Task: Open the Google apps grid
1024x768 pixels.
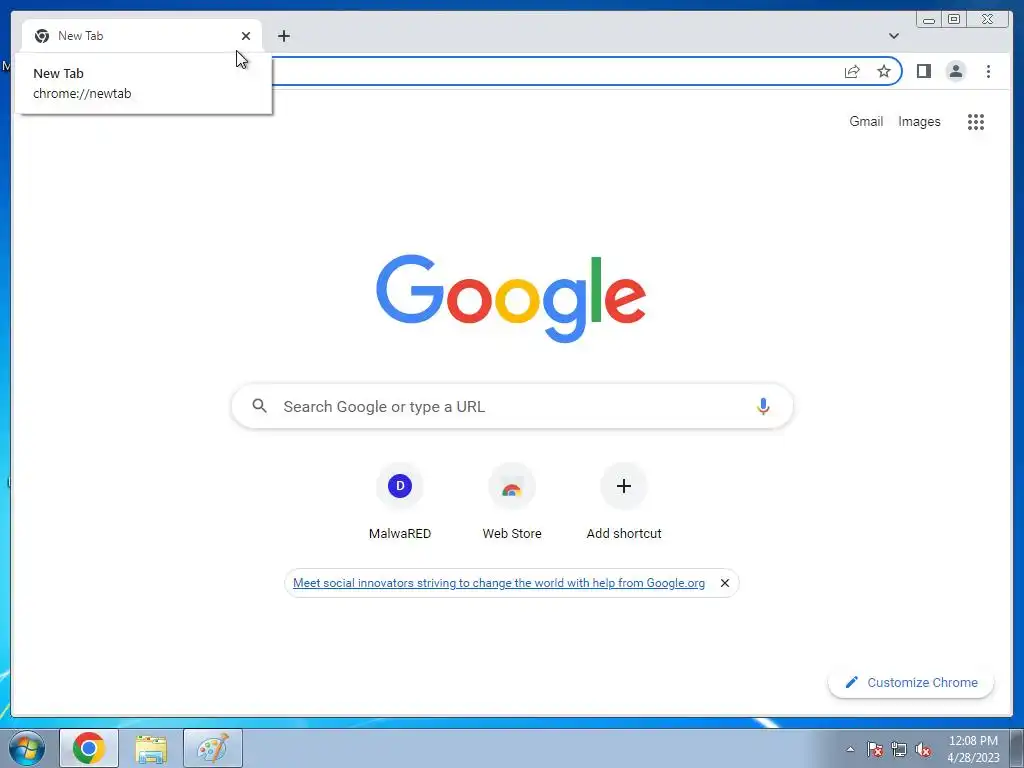Action: click(976, 121)
